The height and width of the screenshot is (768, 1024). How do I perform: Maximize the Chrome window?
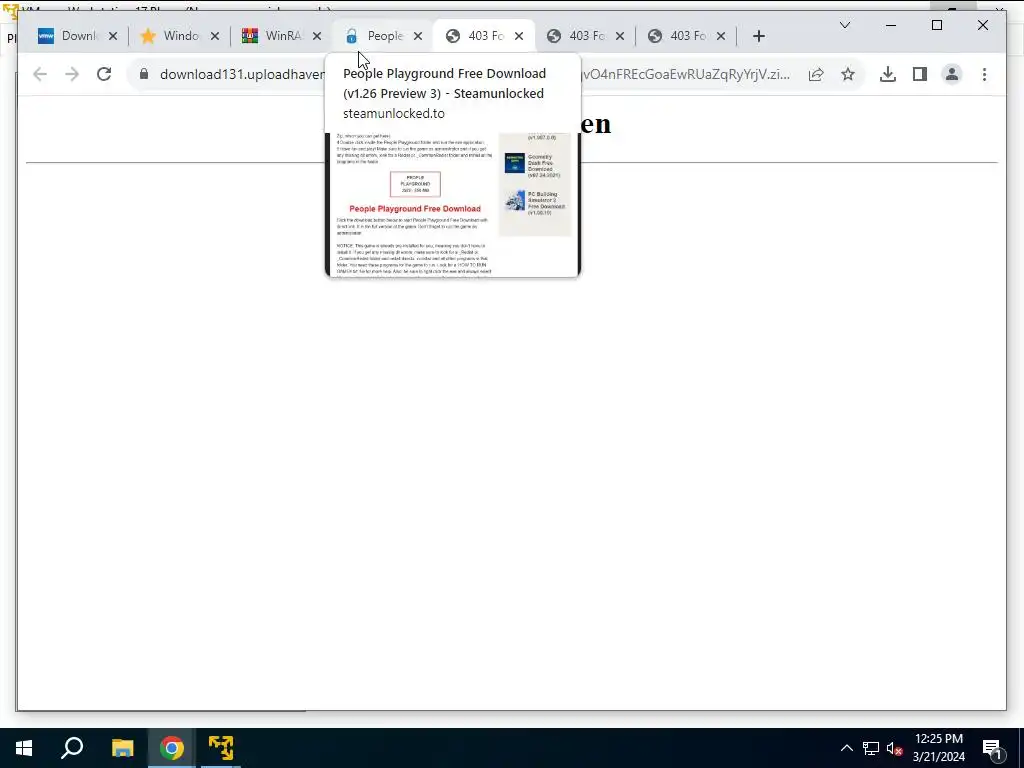[936, 25]
